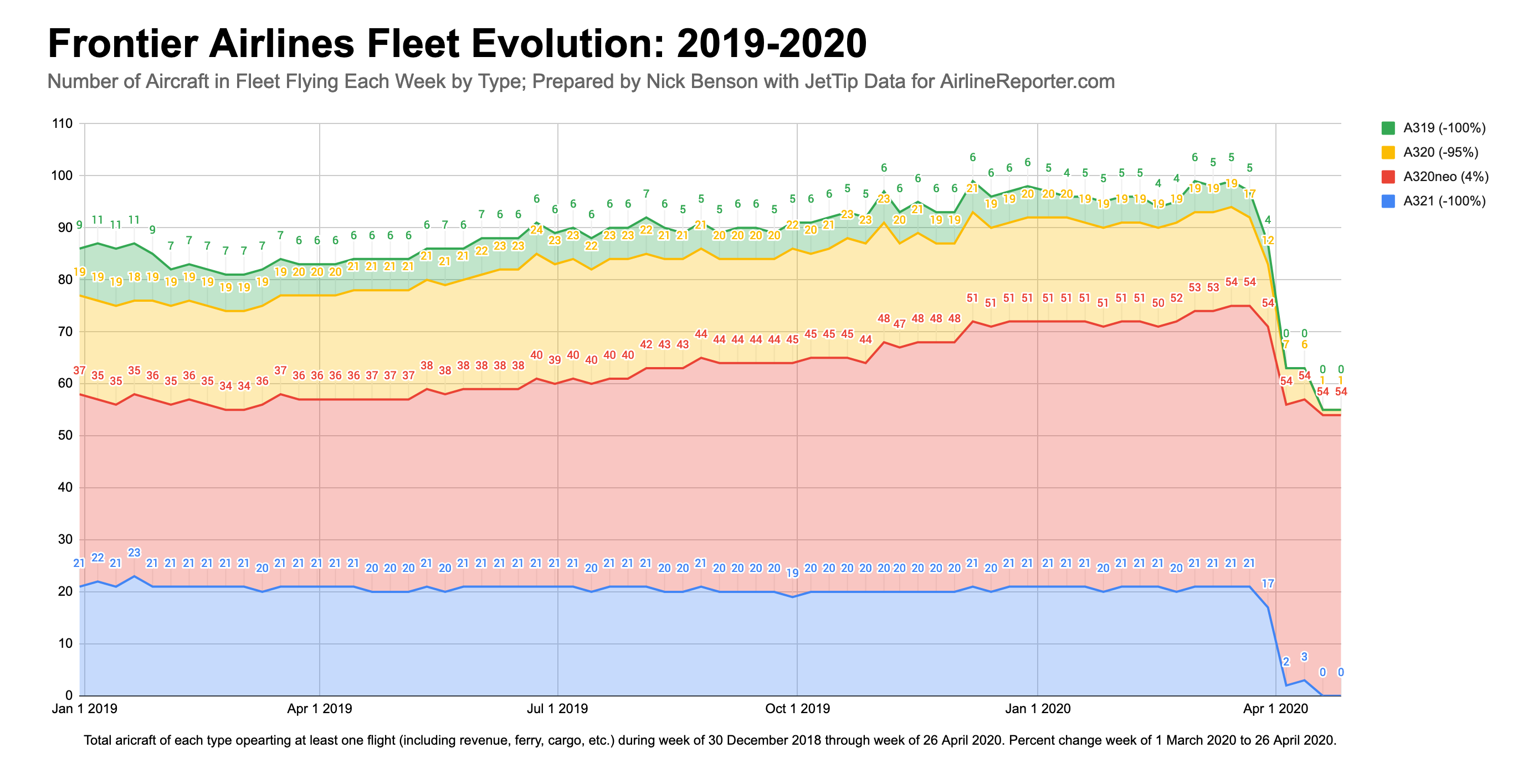Viewport: 1528px width, 784px height.
Task: Click the "Apr 1 2020" x-axis label
Action: 1275,709
